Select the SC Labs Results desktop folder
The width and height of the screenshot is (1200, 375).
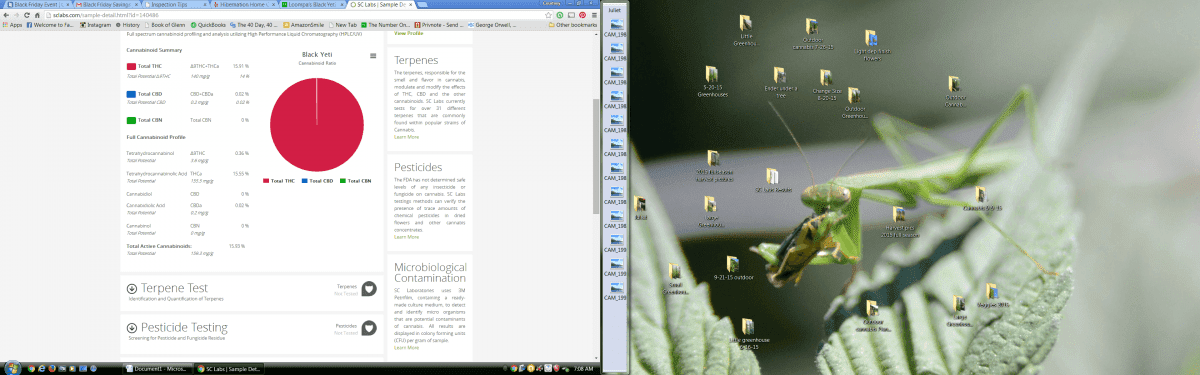772,180
